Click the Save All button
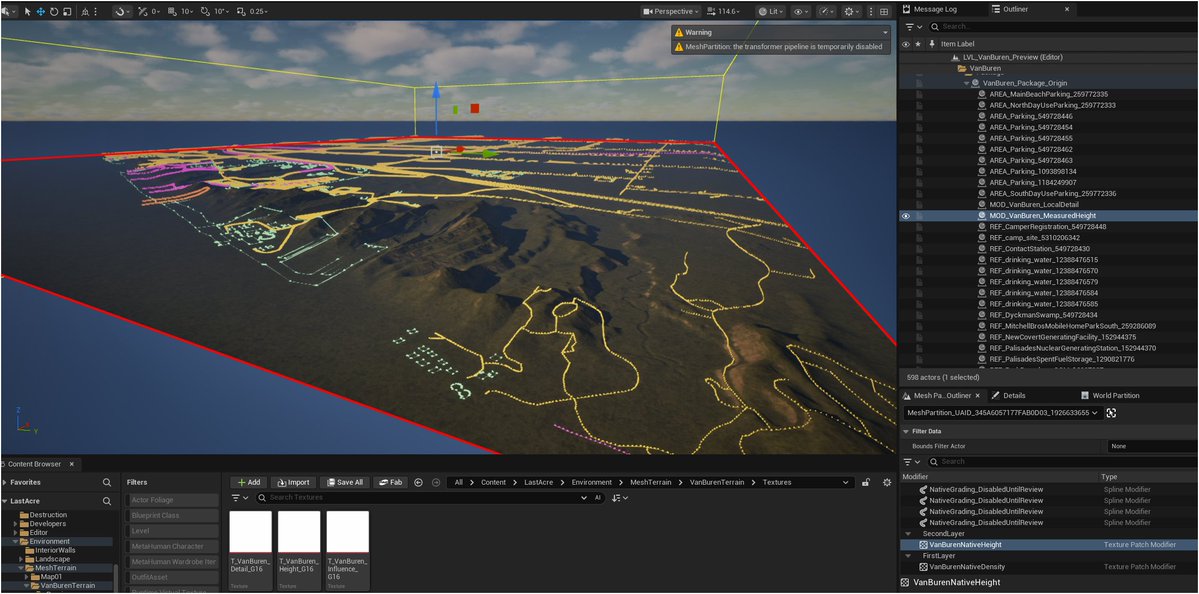Screen dimensions: 1199x594 tap(345, 482)
